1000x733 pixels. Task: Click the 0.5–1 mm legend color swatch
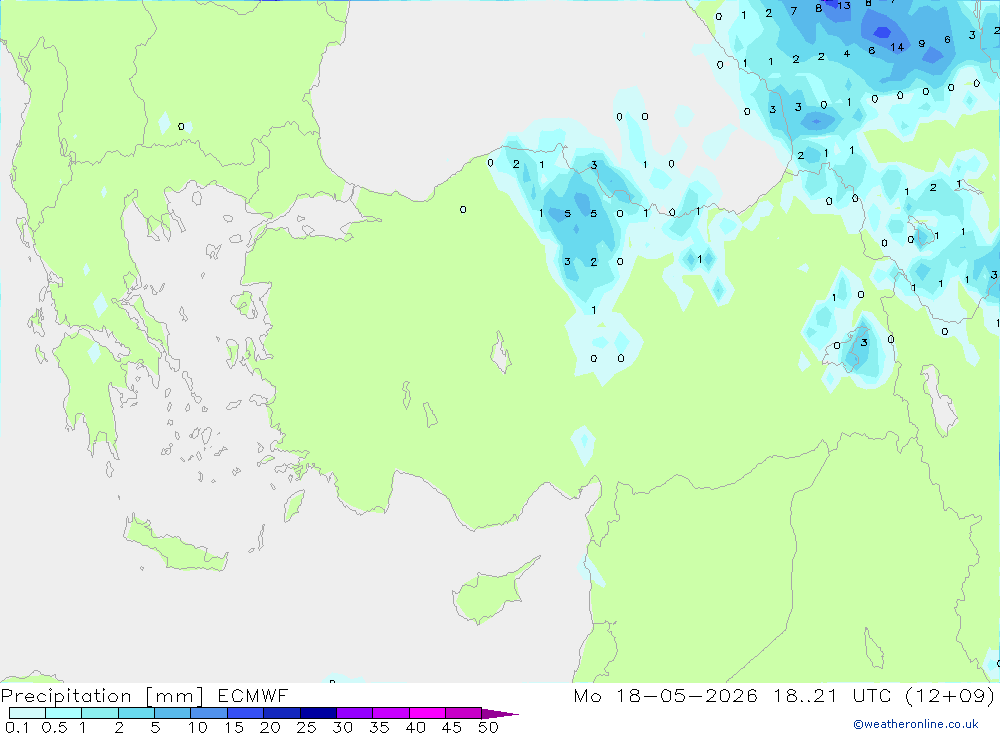[x=63, y=713]
